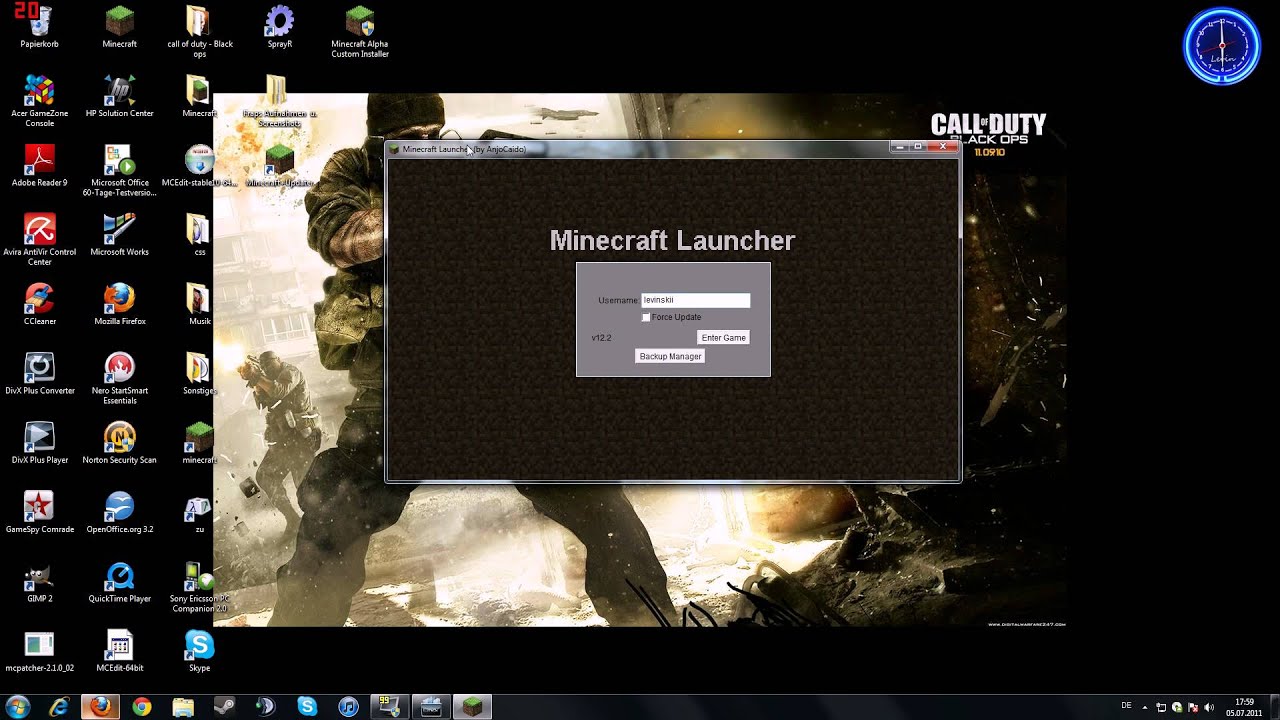Click the Windows Start button
The height and width of the screenshot is (720, 1280).
(18, 707)
